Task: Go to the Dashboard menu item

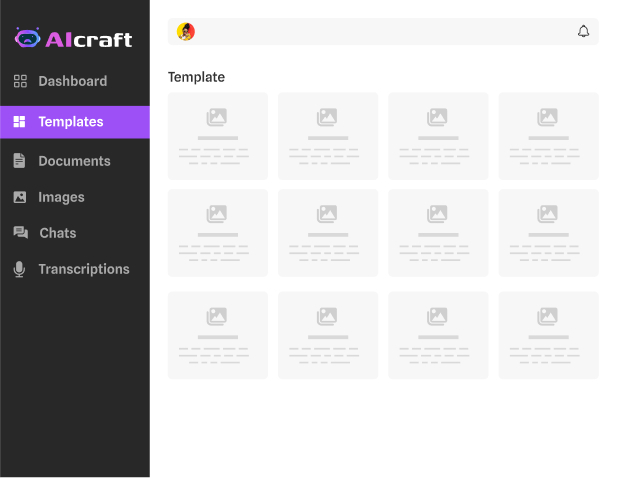Action: [72, 81]
